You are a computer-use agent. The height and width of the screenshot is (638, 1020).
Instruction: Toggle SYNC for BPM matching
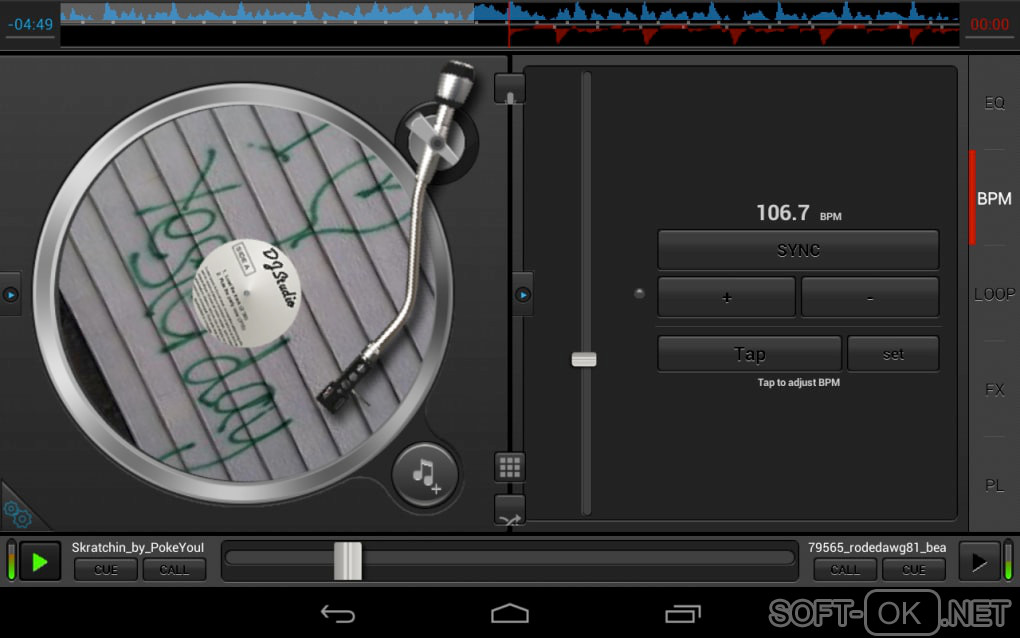(x=797, y=250)
